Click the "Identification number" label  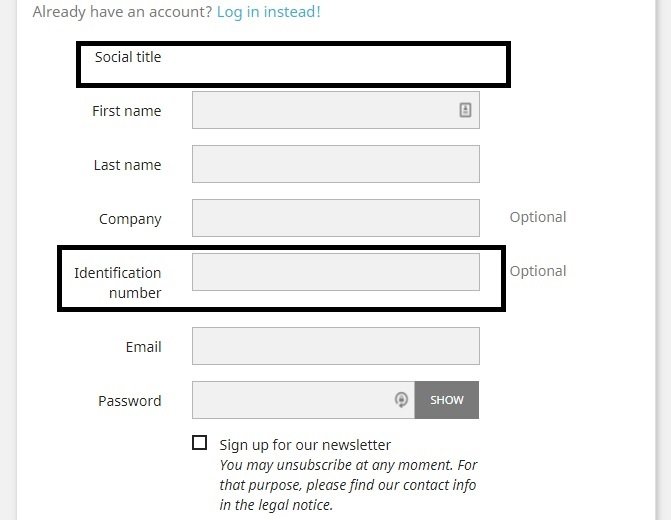pyautogui.click(x=118, y=282)
